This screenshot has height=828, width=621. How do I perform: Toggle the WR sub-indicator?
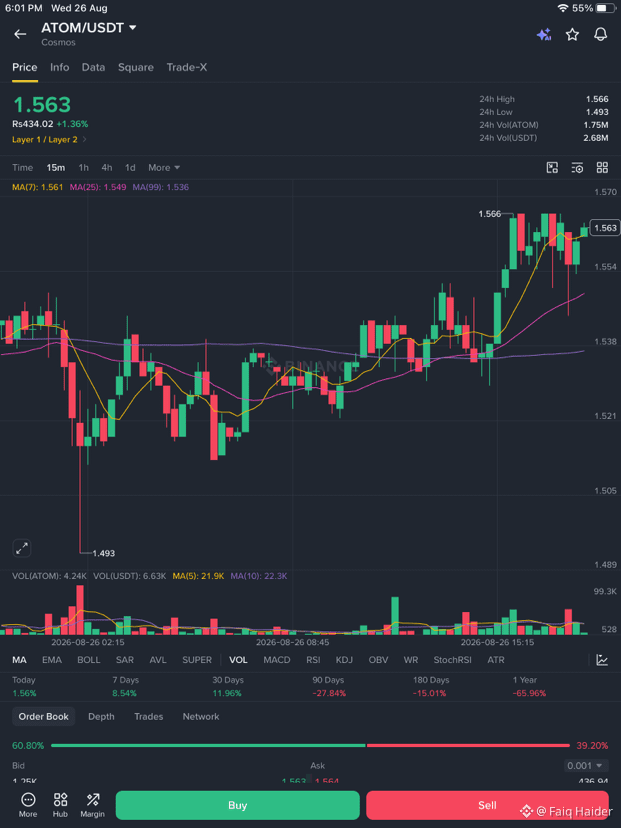pos(411,660)
